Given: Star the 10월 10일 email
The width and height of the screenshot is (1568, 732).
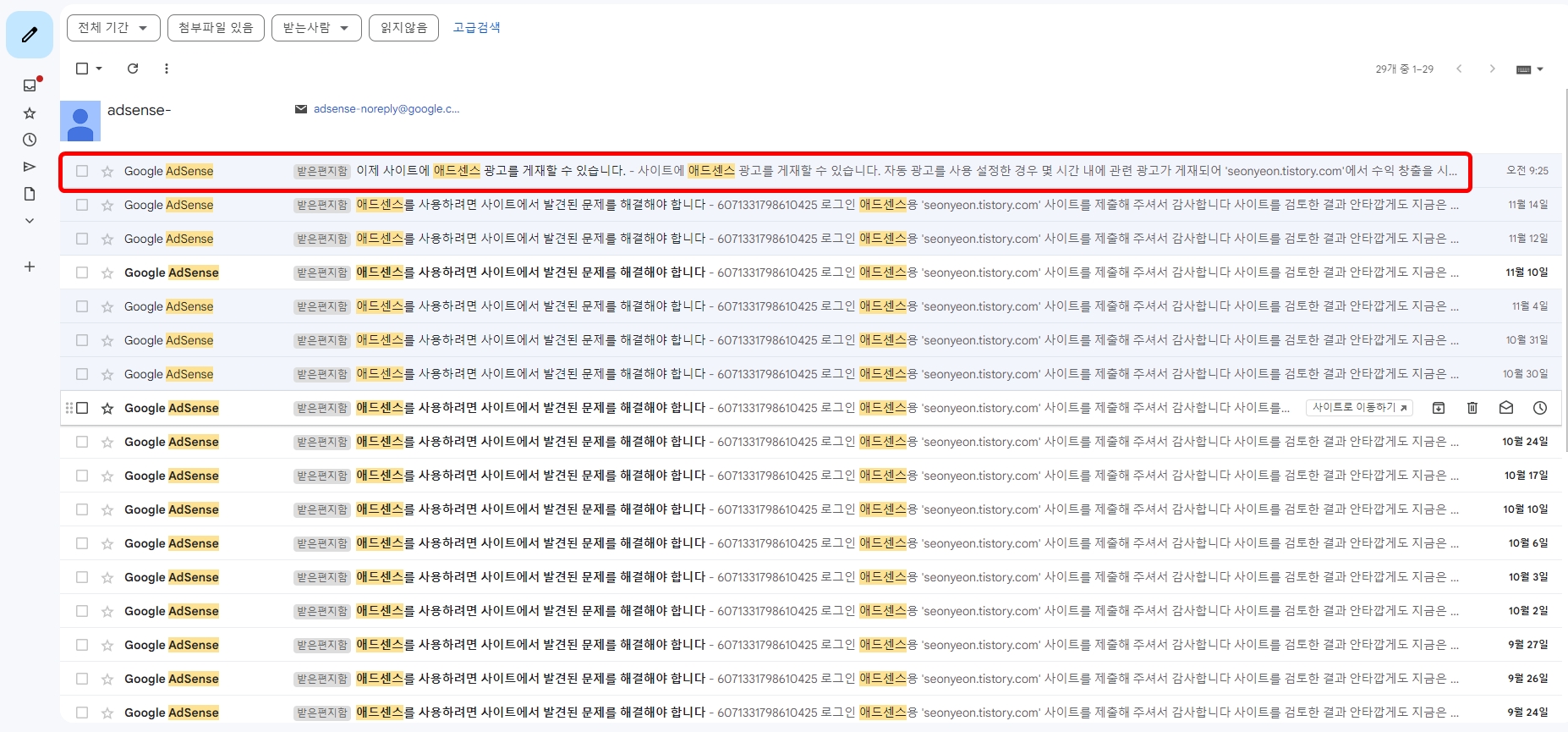Looking at the screenshot, I should click(x=107, y=509).
